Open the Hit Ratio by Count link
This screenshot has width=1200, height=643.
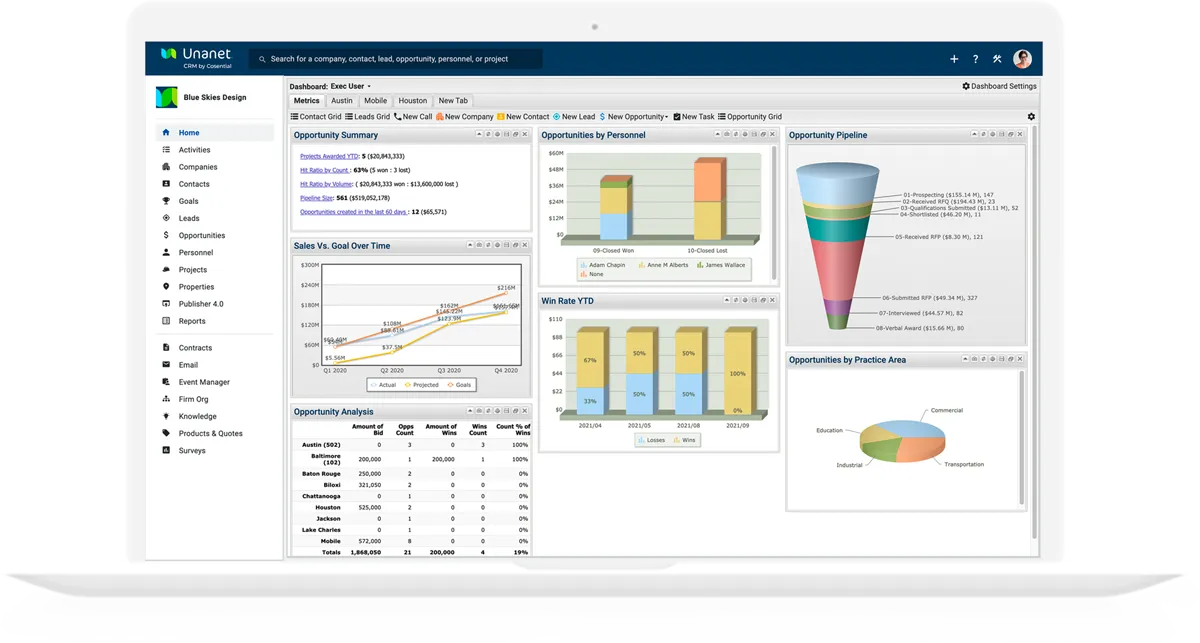click(324, 170)
